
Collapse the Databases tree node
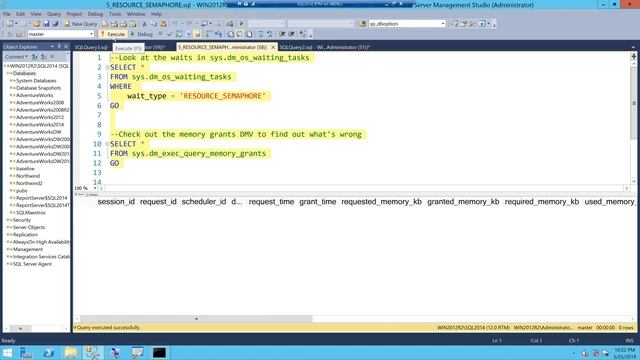click(x=8, y=73)
